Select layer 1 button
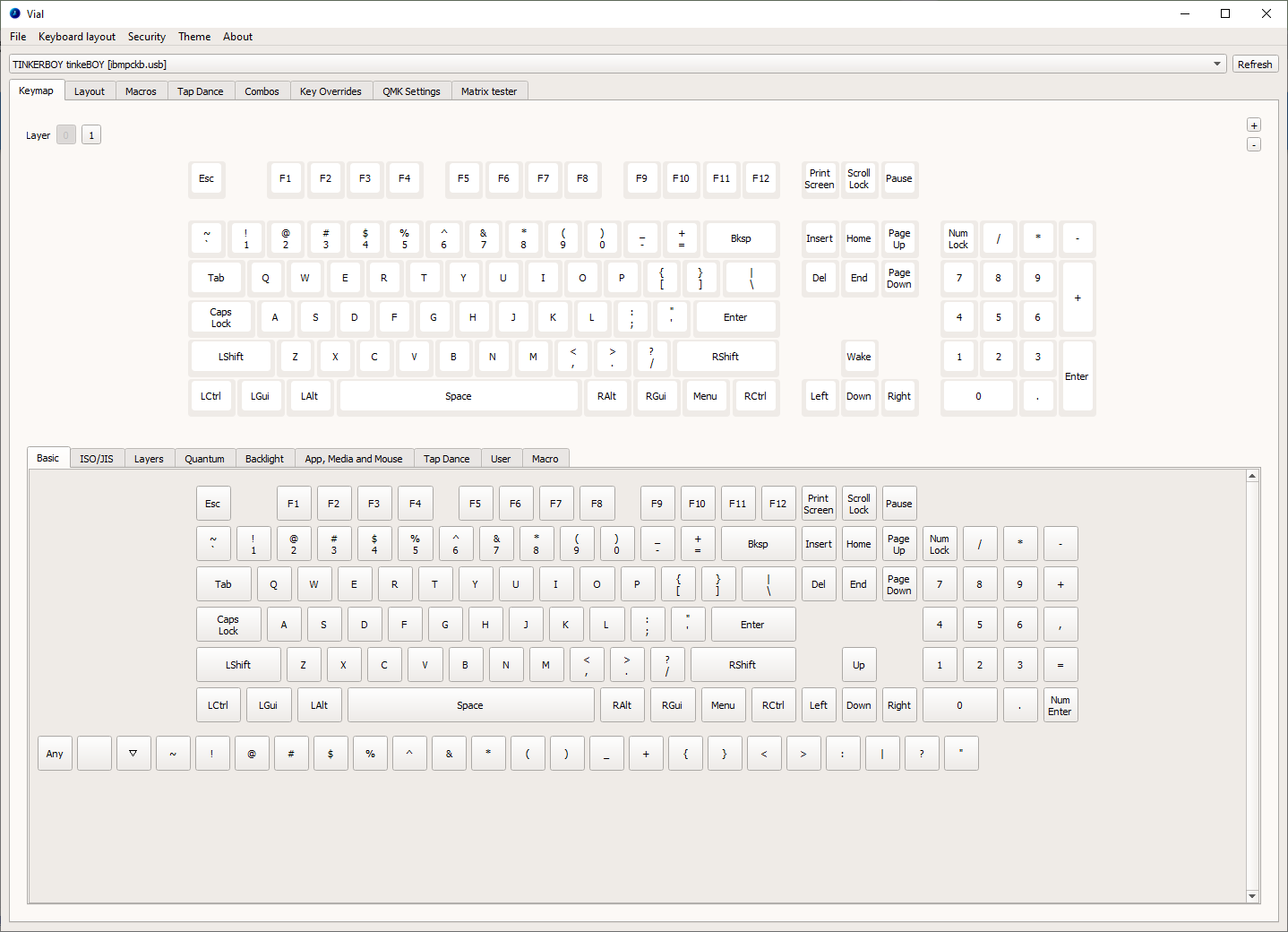 pyautogui.click(x=91, y=135)
